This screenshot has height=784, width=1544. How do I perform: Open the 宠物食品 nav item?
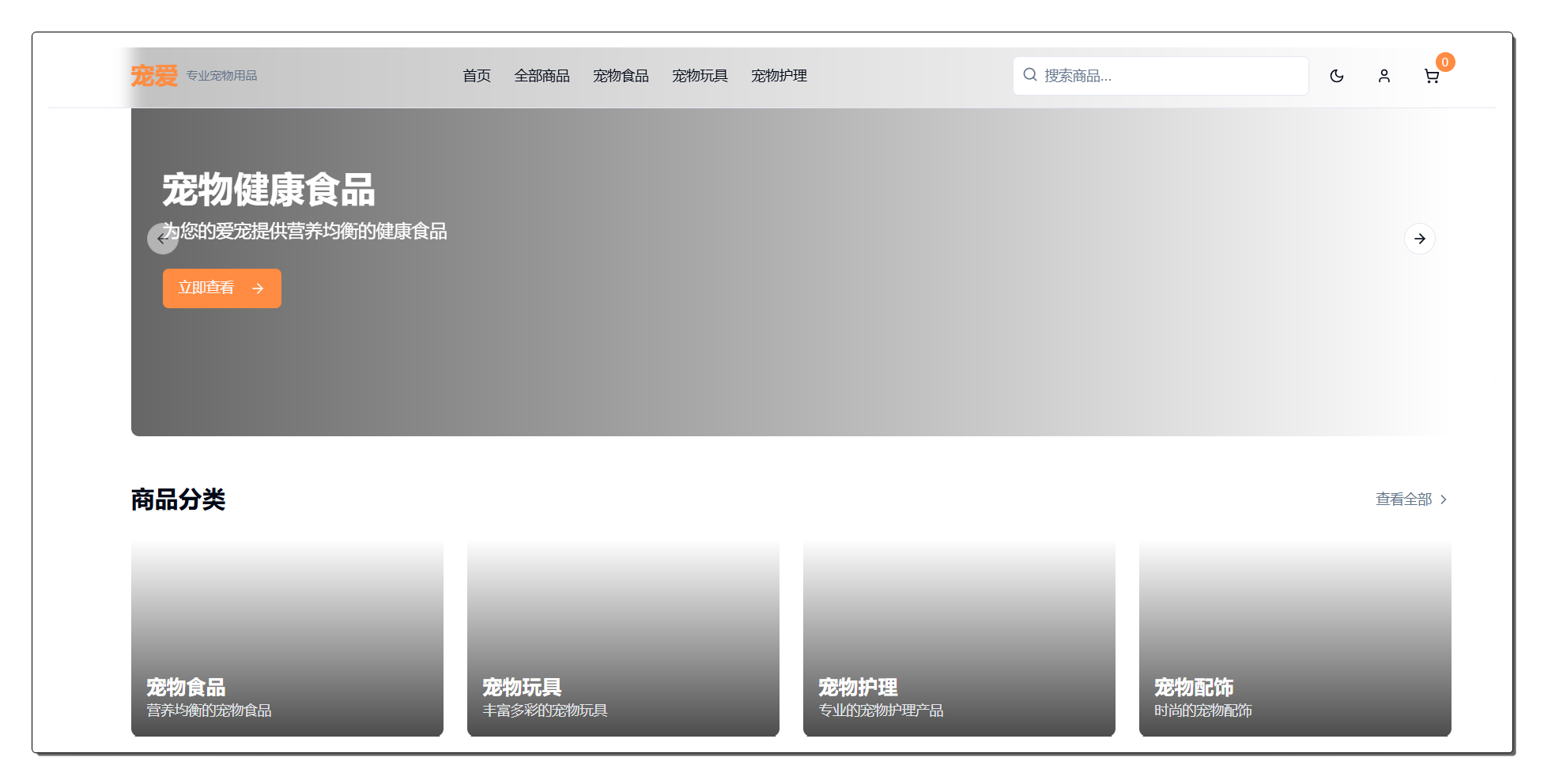[621, 76]
